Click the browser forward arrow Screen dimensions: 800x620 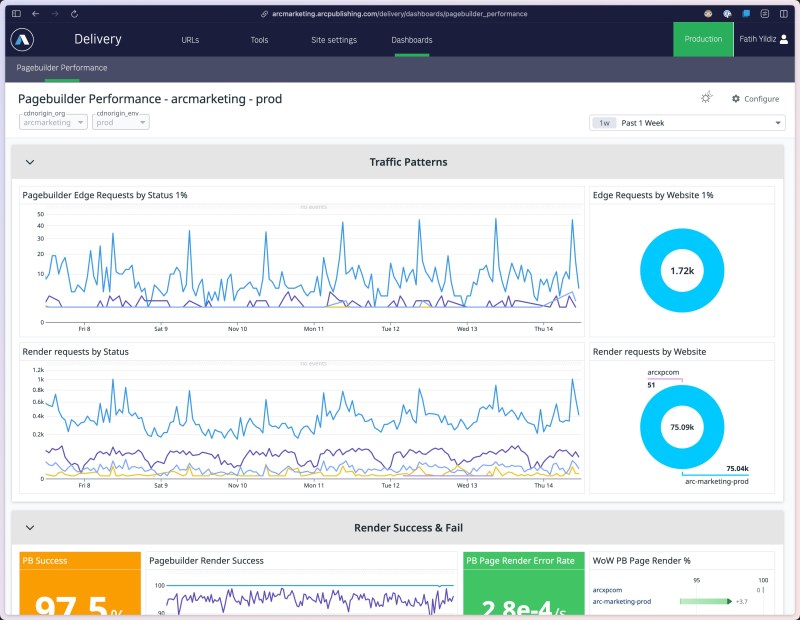point(55,14)
